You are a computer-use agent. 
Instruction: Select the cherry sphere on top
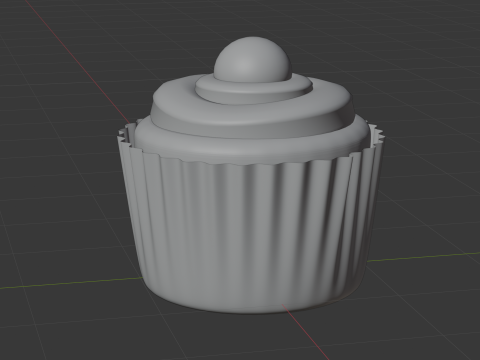[252, 59]
